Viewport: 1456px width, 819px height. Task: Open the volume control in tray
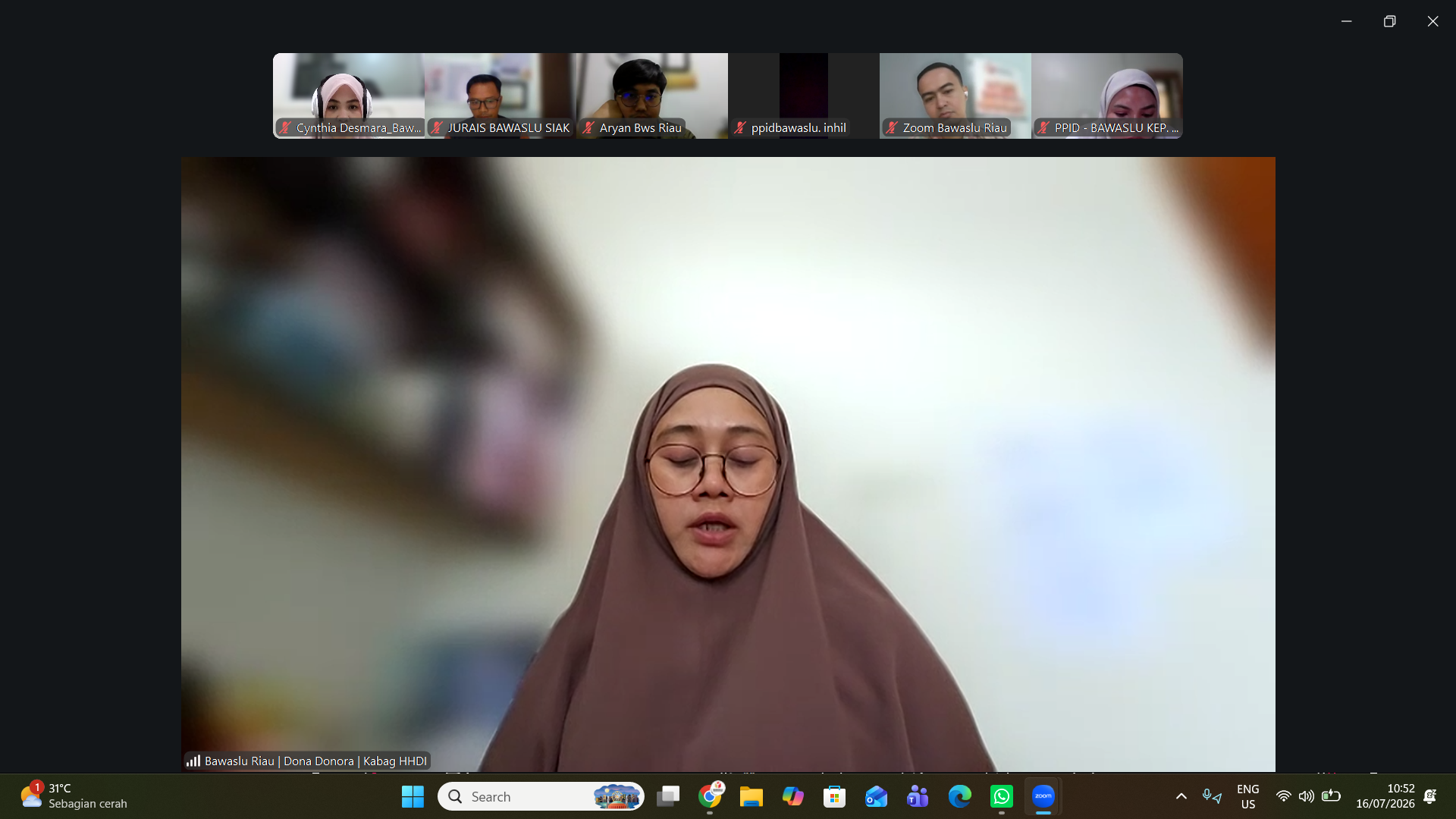tap(1306, 796)
